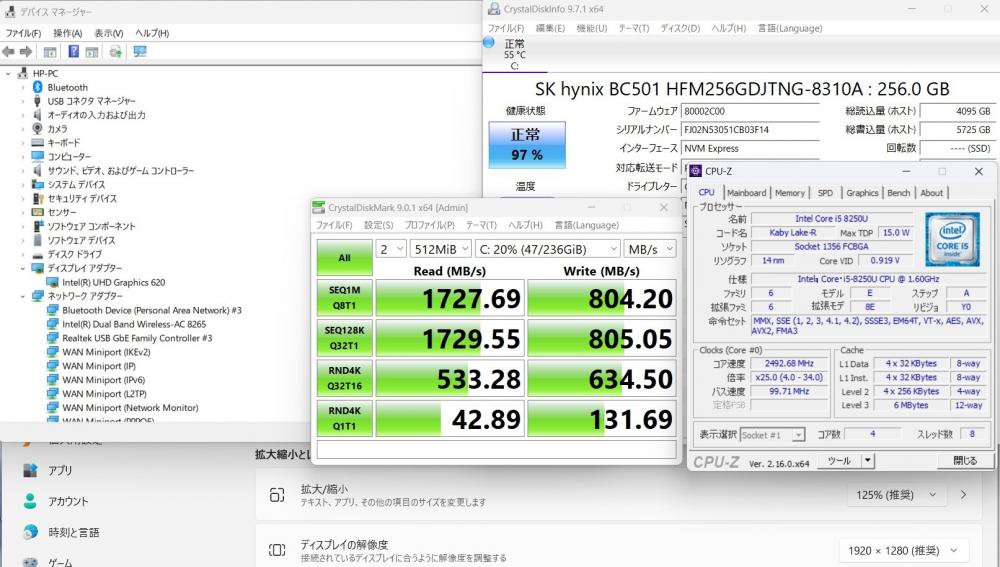Open the drive dropdown C: 20% (47/236GiB)
Viewport: 1000px width, 567px height.
click(x=547, y=249)
